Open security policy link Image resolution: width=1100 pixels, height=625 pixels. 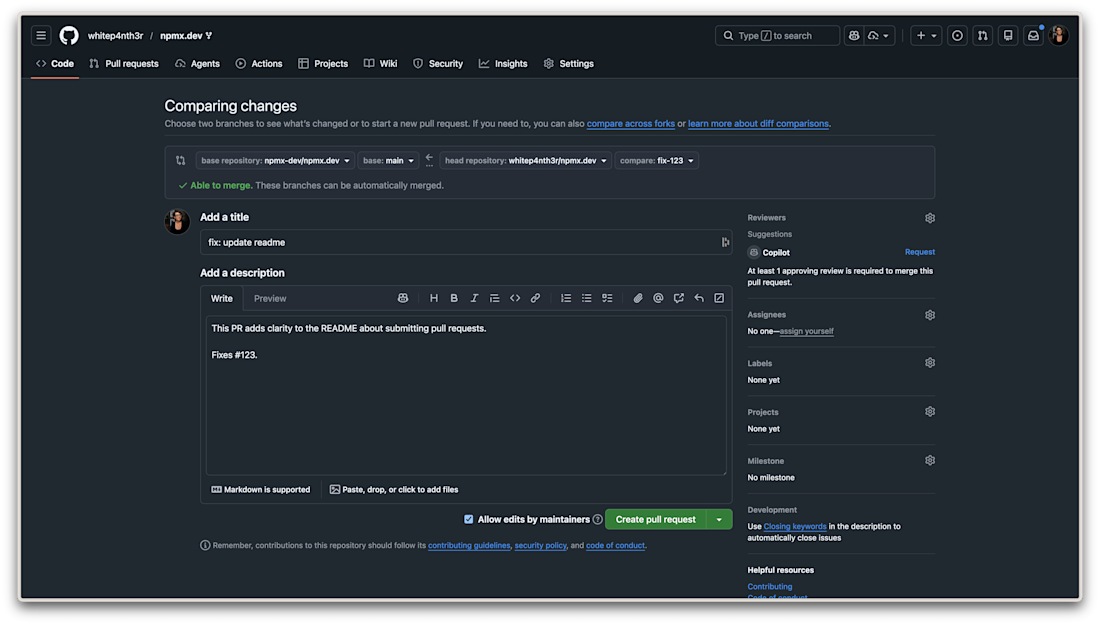click(x=540, y=546)
